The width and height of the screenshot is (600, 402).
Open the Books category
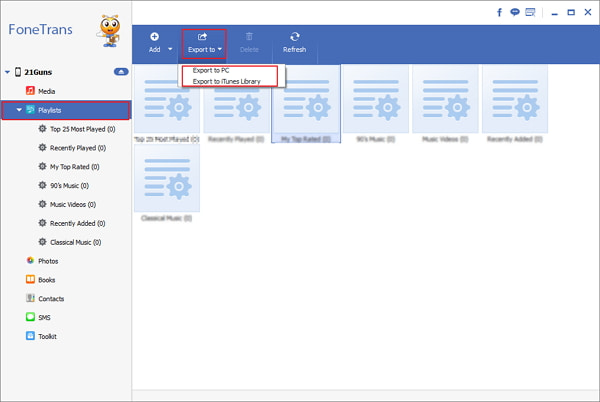pyautogui.click(x=41, y=280)
